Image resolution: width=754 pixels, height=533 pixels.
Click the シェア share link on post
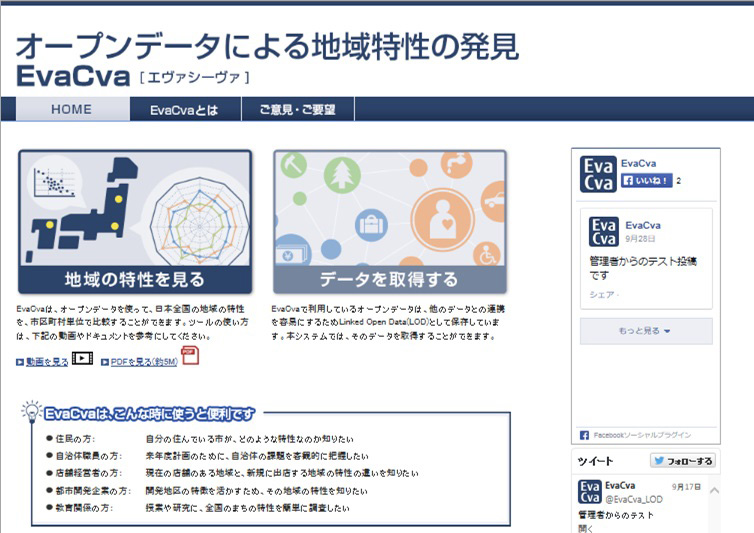point(602,295)
